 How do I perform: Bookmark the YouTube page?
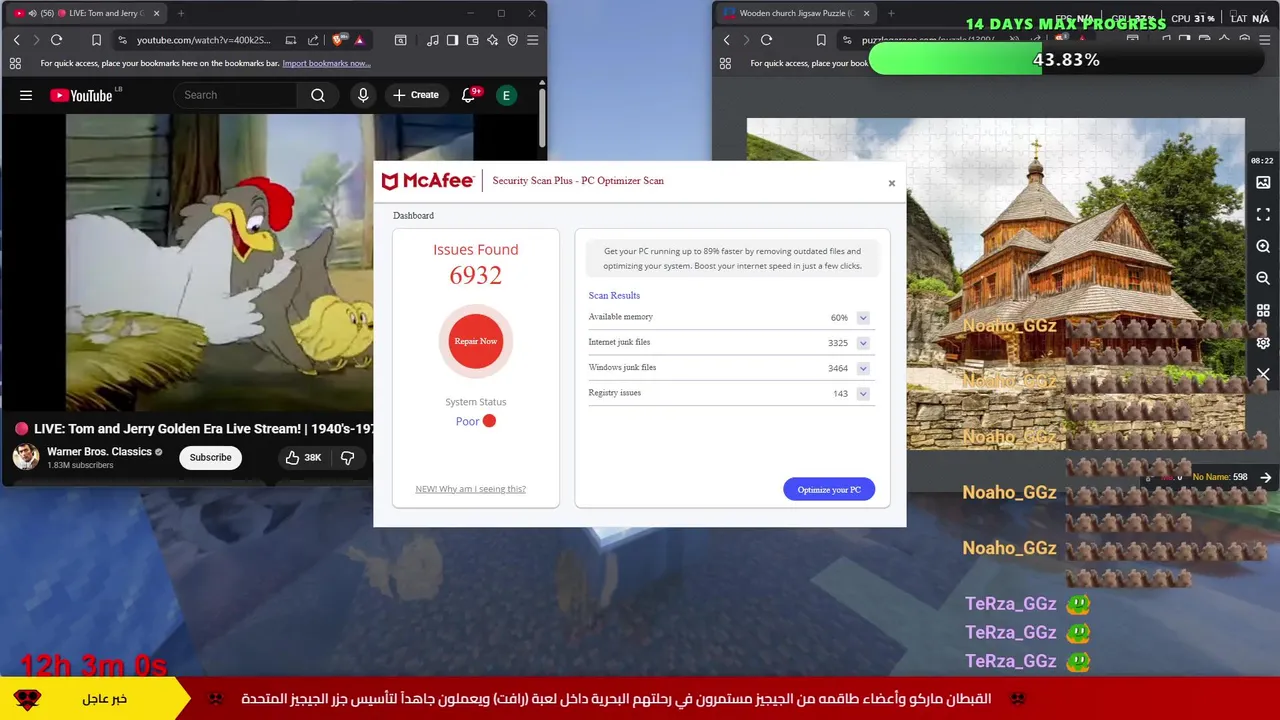96,40
